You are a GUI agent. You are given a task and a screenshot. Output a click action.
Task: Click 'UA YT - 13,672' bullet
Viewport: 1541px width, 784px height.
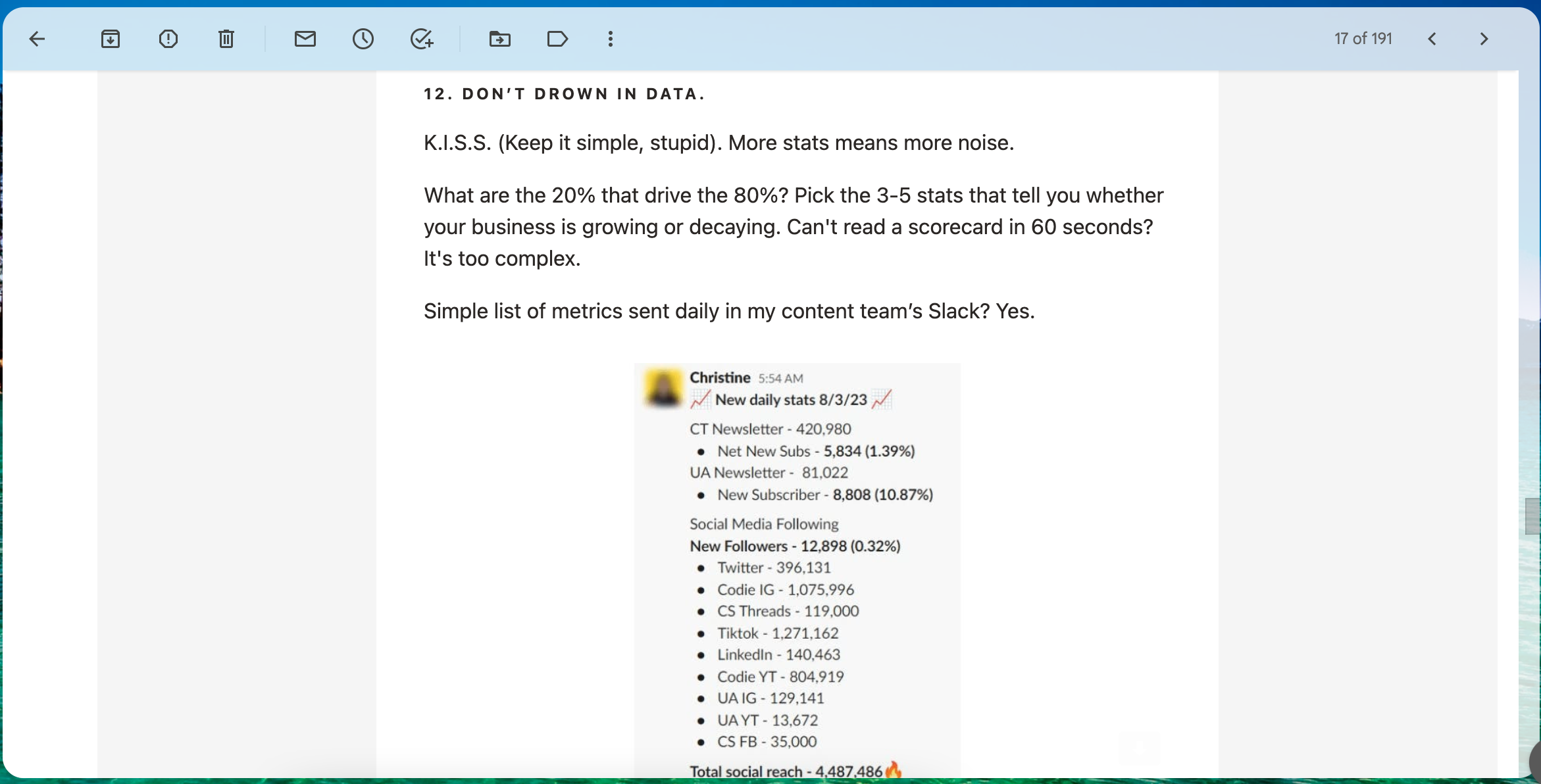(768, 720)
